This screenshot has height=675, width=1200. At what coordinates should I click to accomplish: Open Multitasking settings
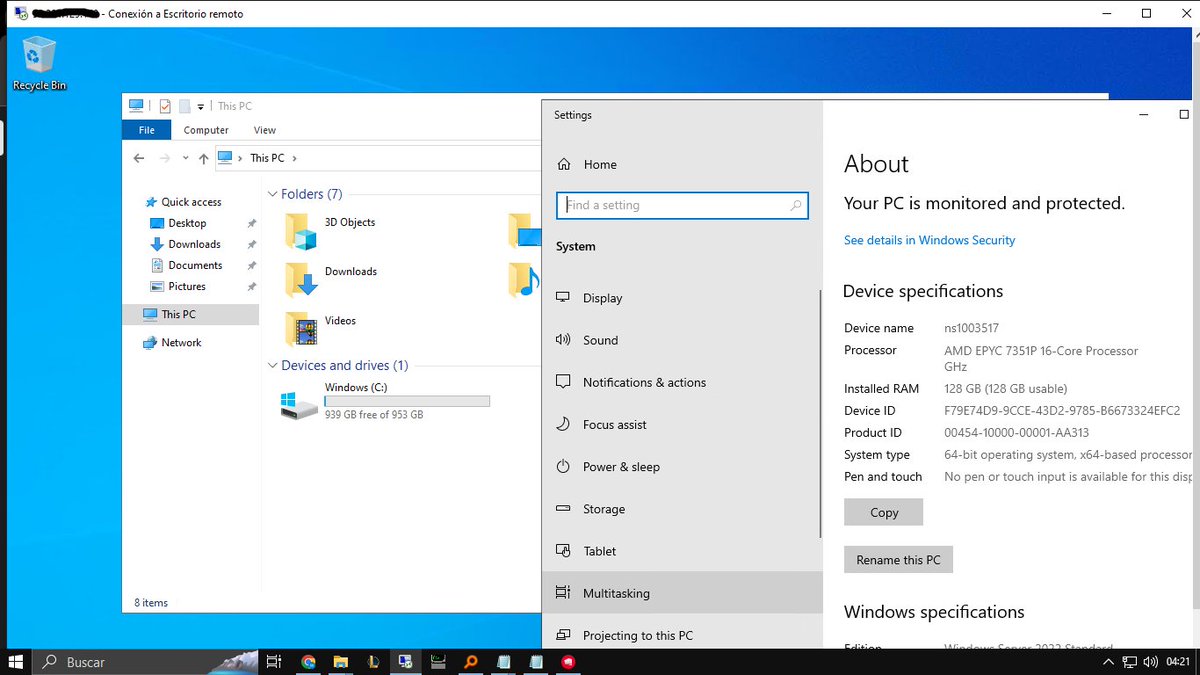coord(682,593)
